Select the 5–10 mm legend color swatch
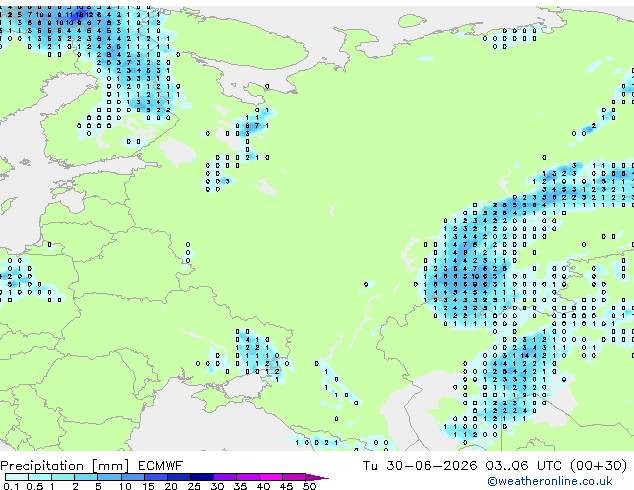Viewport: 634px width, 490px height. pos(109,477)
